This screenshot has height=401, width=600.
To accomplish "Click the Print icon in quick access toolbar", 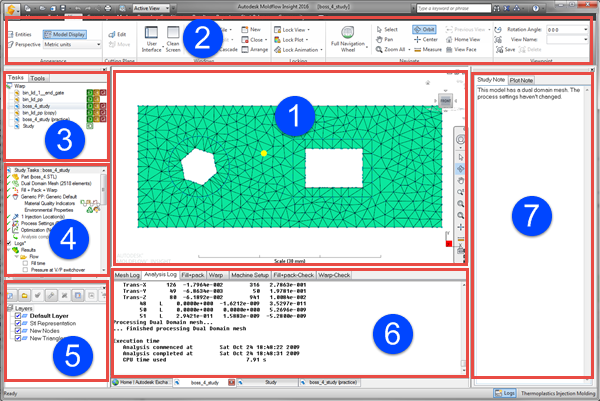I will (108, 8).
